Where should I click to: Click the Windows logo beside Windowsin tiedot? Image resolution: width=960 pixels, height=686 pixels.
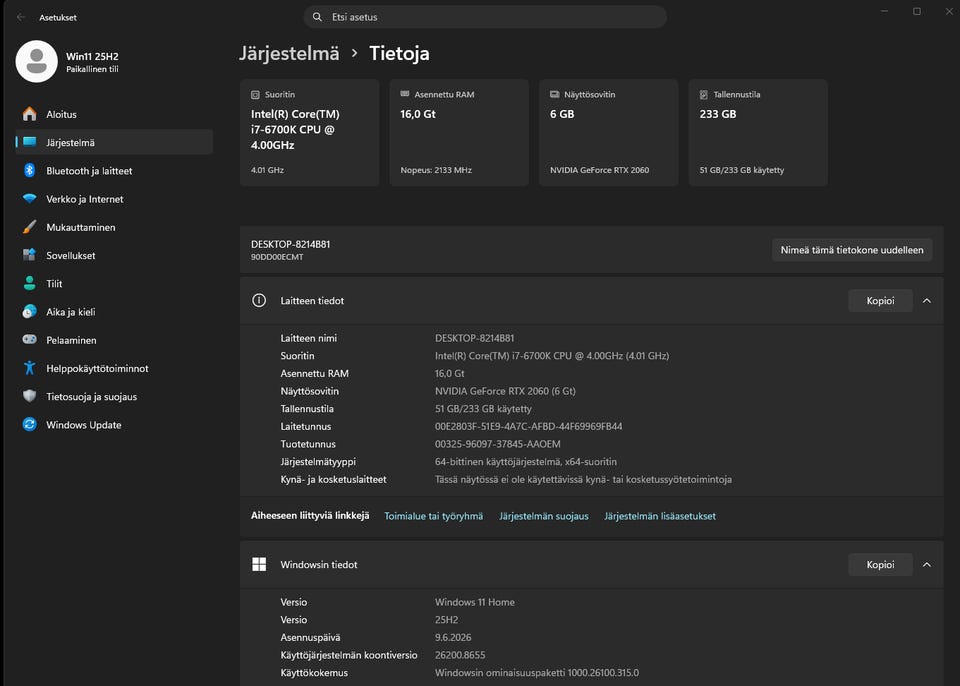pyautogui.click(x=259, y=564)
